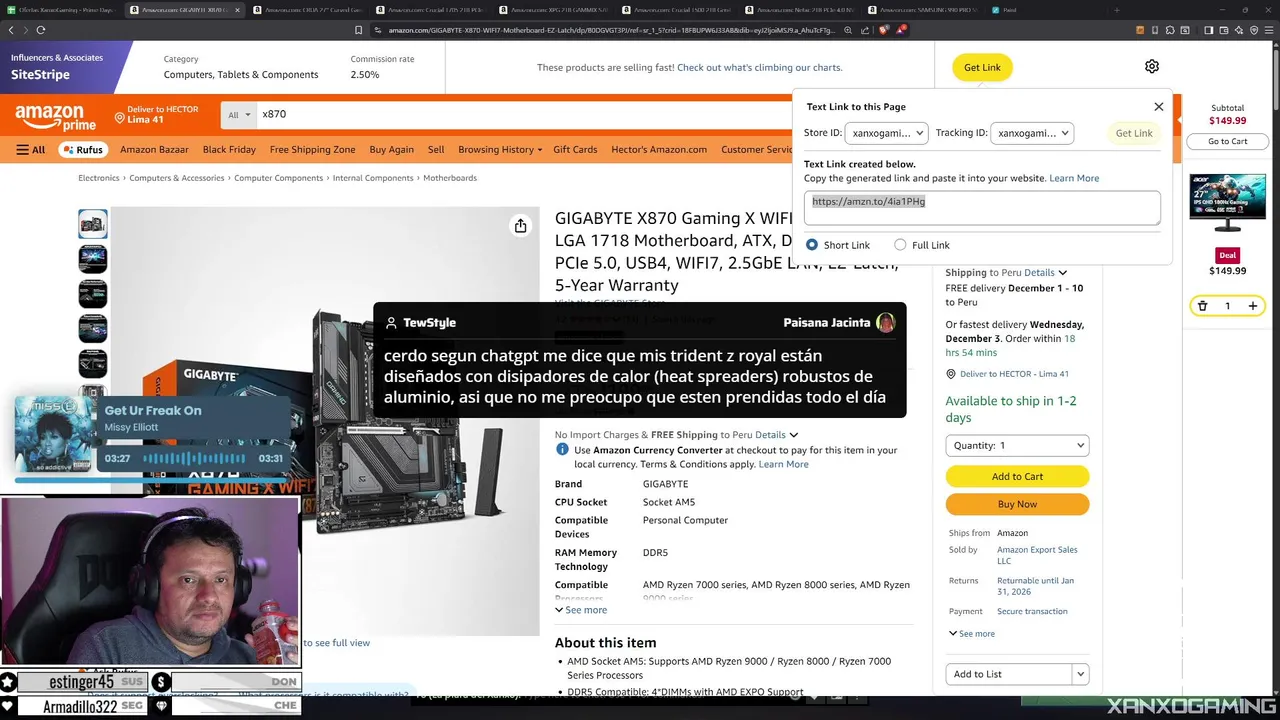The image size is (1280, 720).
Task: Select the third product thumbnail
Action: (x=92, y=294)
